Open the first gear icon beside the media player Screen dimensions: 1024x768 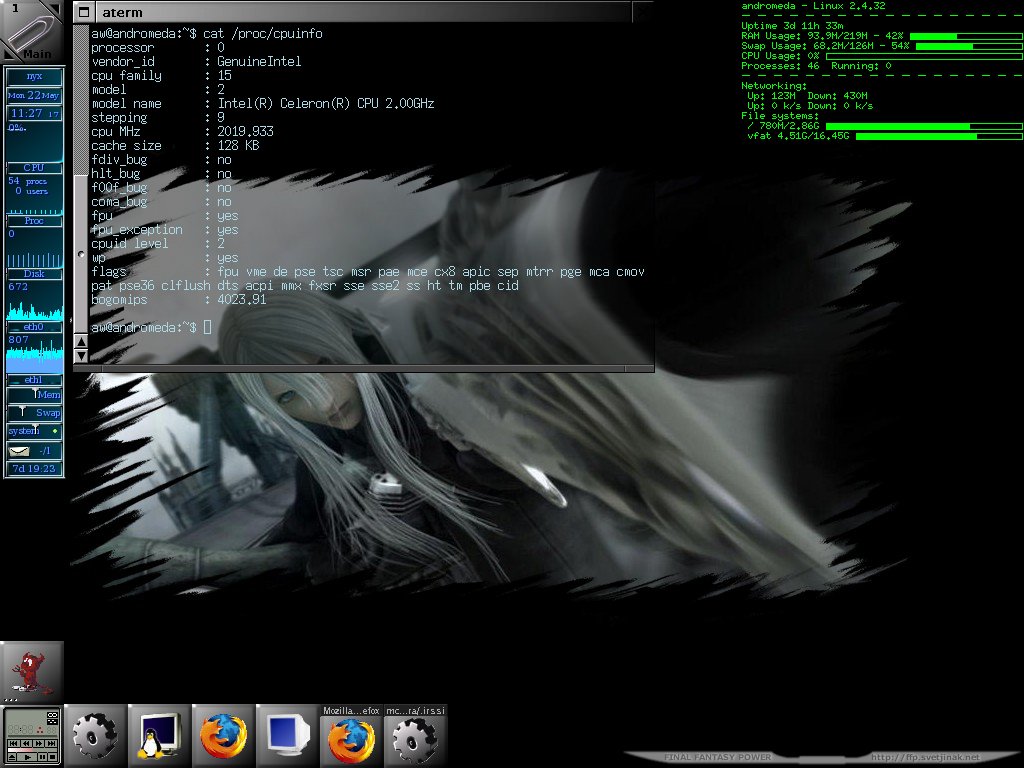(95, 736)
